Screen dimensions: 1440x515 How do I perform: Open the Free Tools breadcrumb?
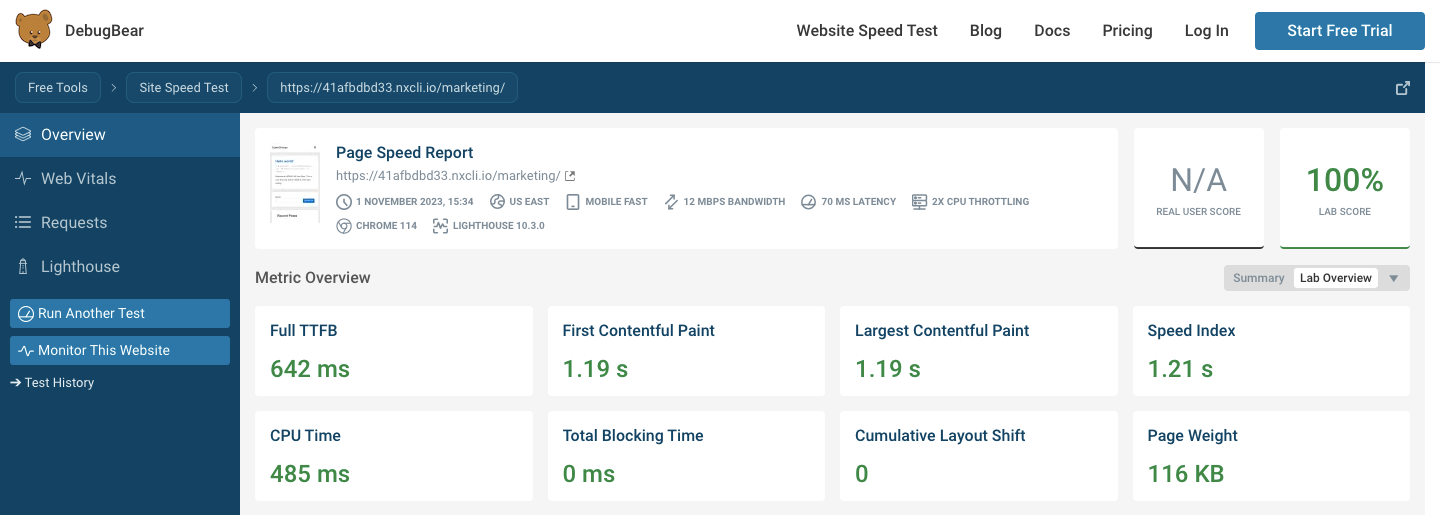[x=58, y=88]
